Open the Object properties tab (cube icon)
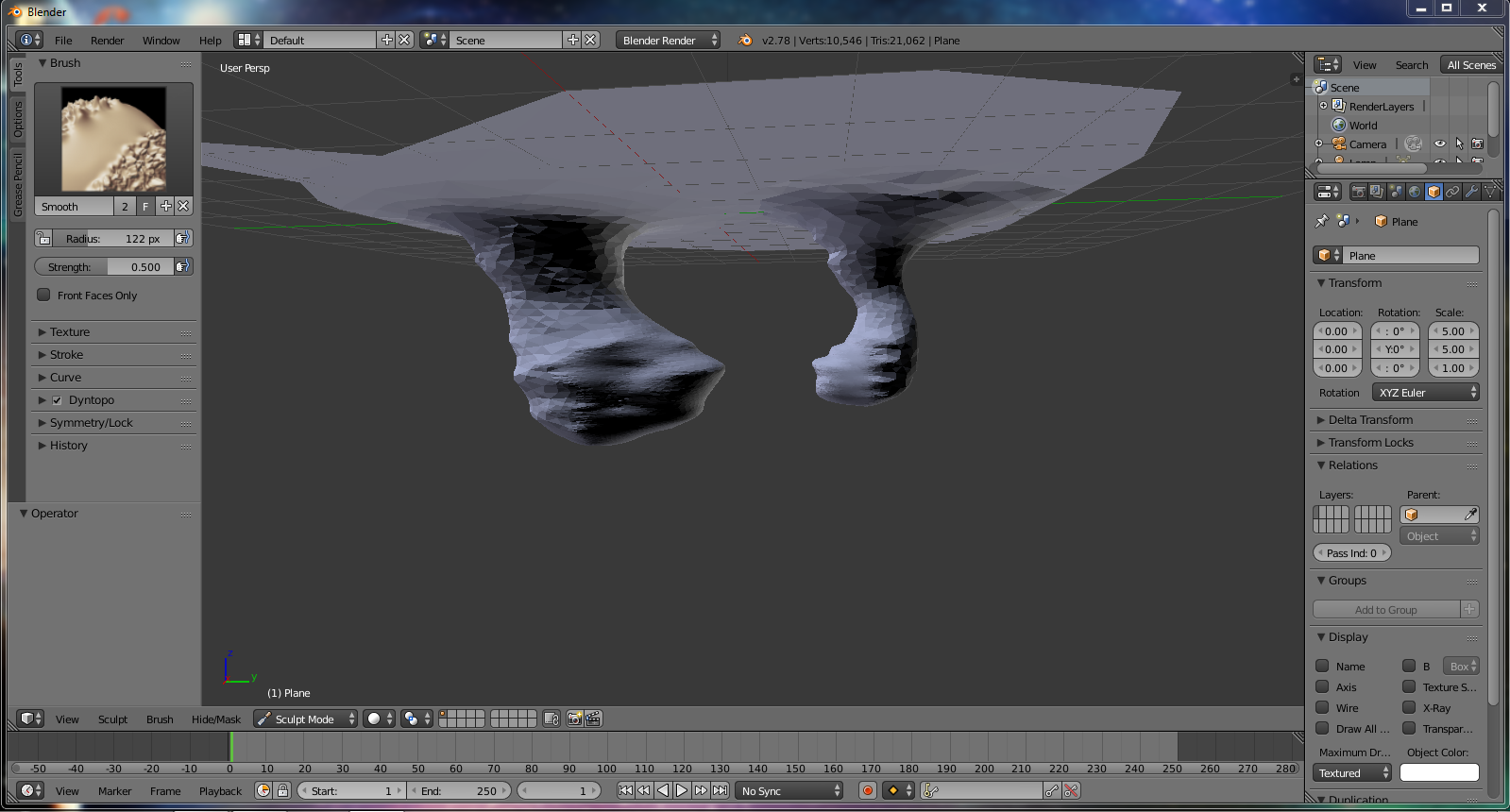 click(x=1434, y=192)
